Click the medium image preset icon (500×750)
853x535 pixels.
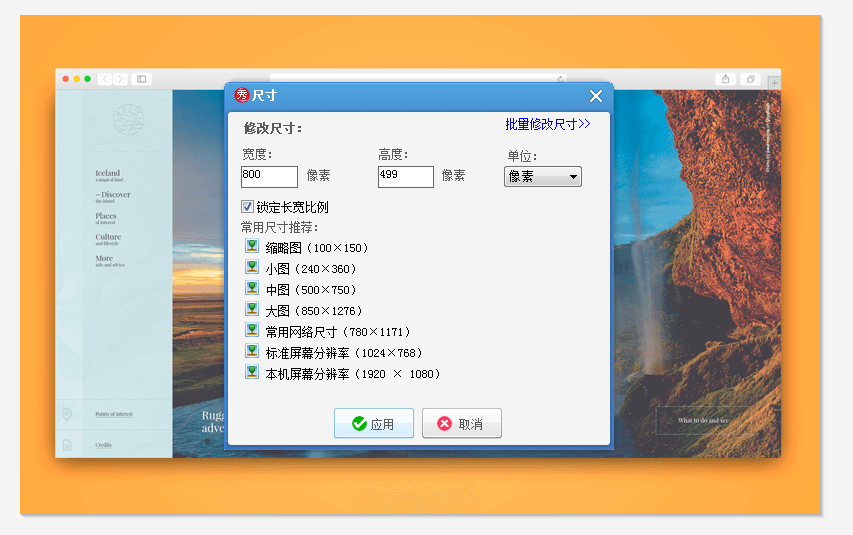coord(252,288)
